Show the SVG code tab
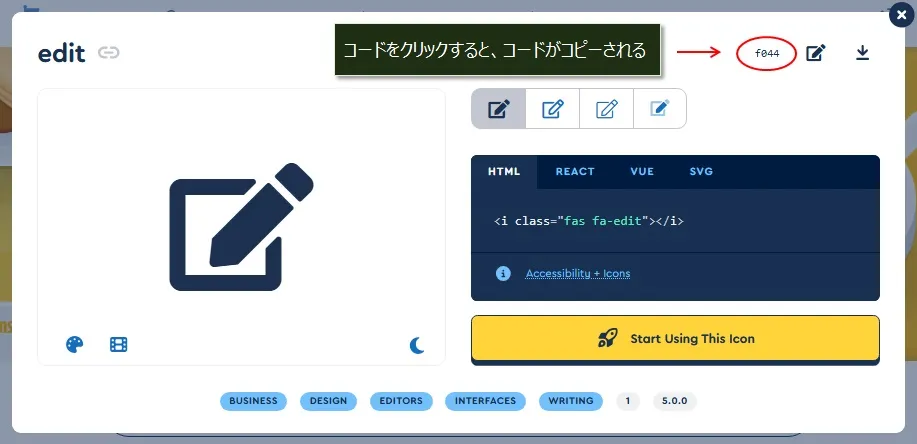Viewport: 917px width, 444px height. pos(701,172)
